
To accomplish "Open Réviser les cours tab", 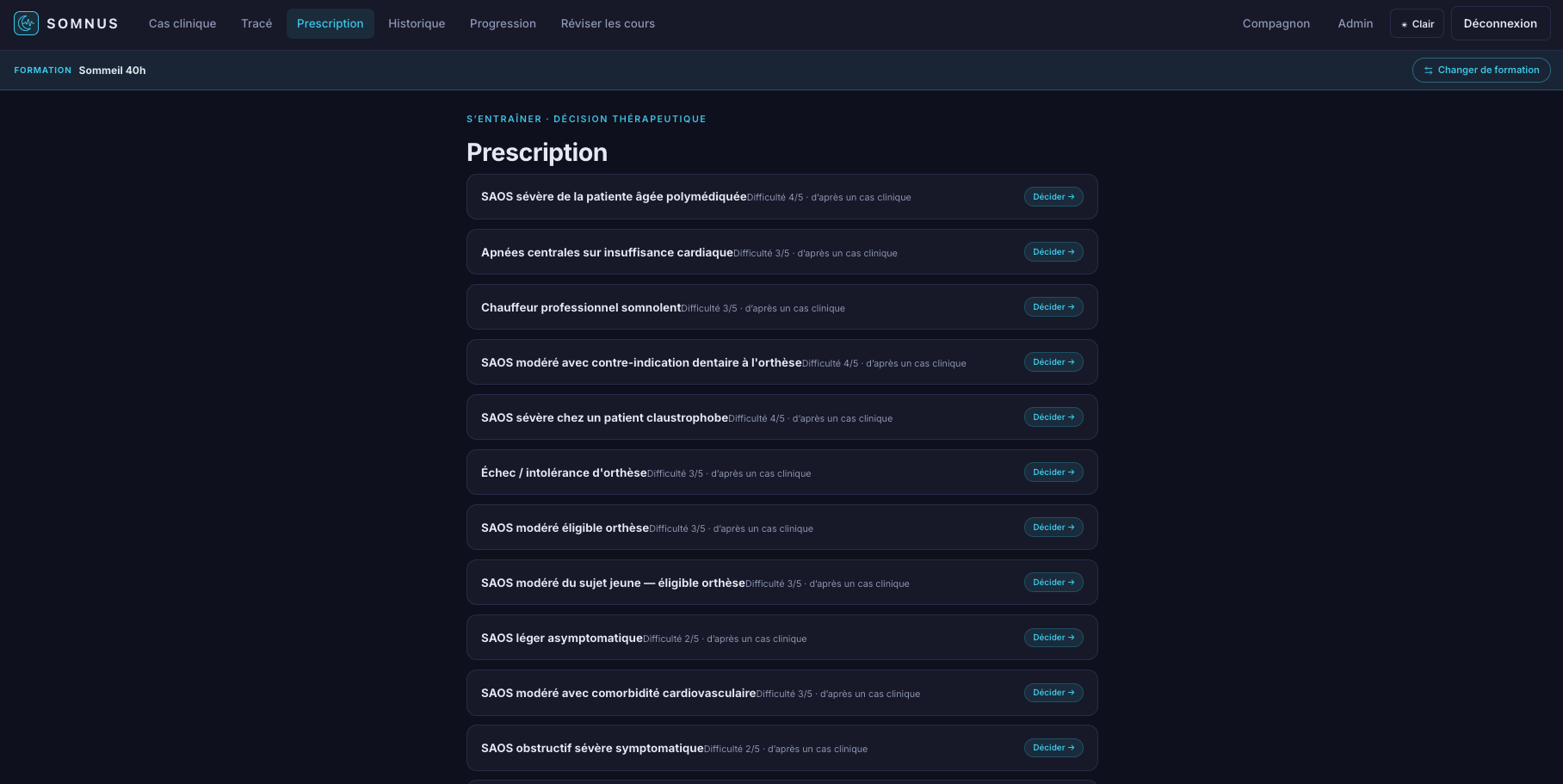I will click(x=610, y=24).
